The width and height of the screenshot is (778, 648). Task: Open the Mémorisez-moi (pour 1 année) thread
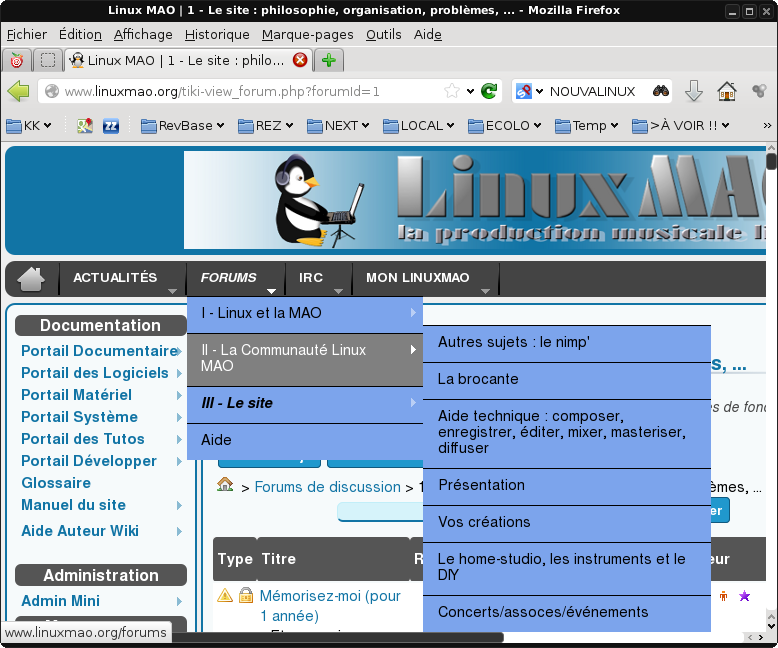[x=330, y=605]
